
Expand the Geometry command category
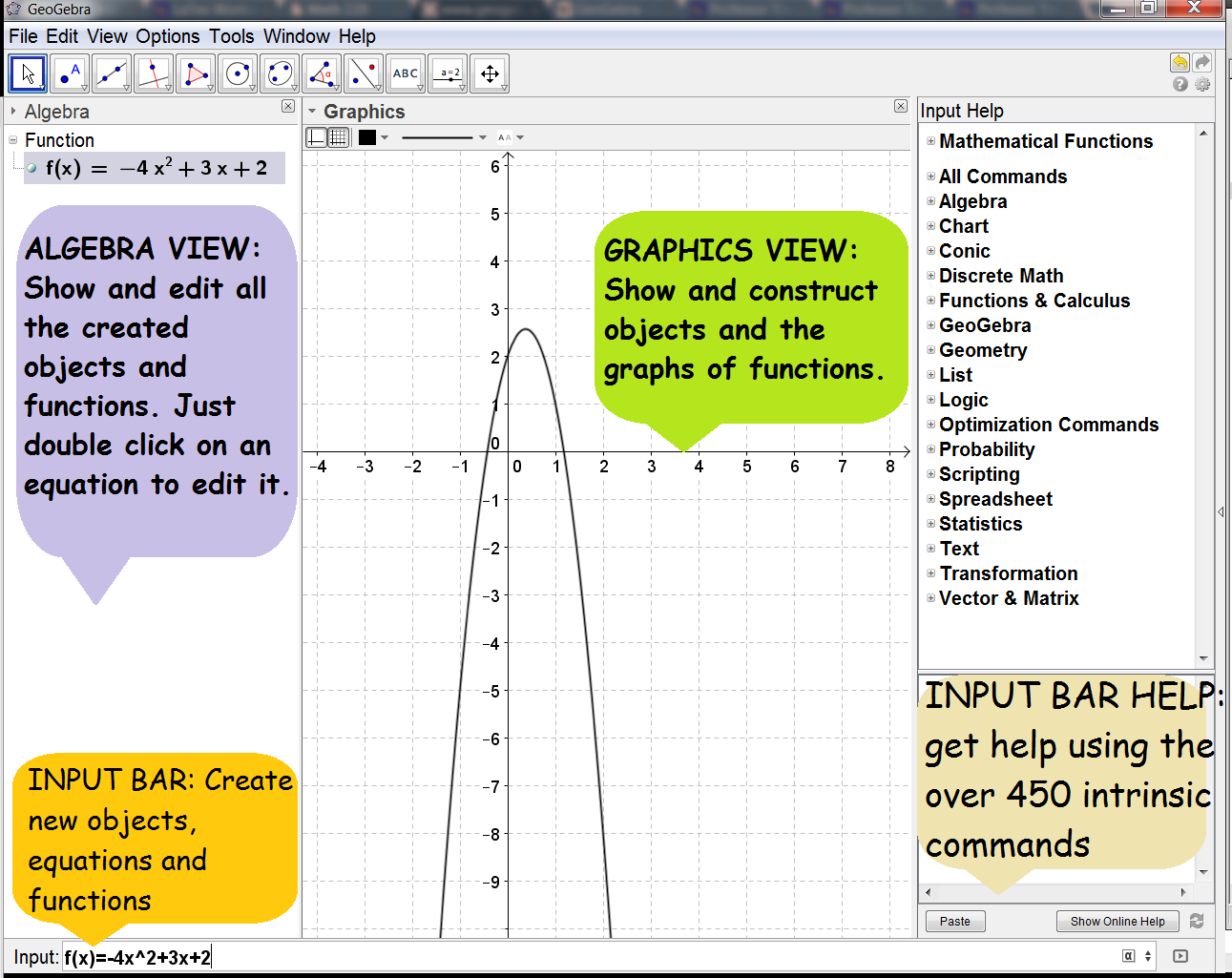tap(931, 350)
